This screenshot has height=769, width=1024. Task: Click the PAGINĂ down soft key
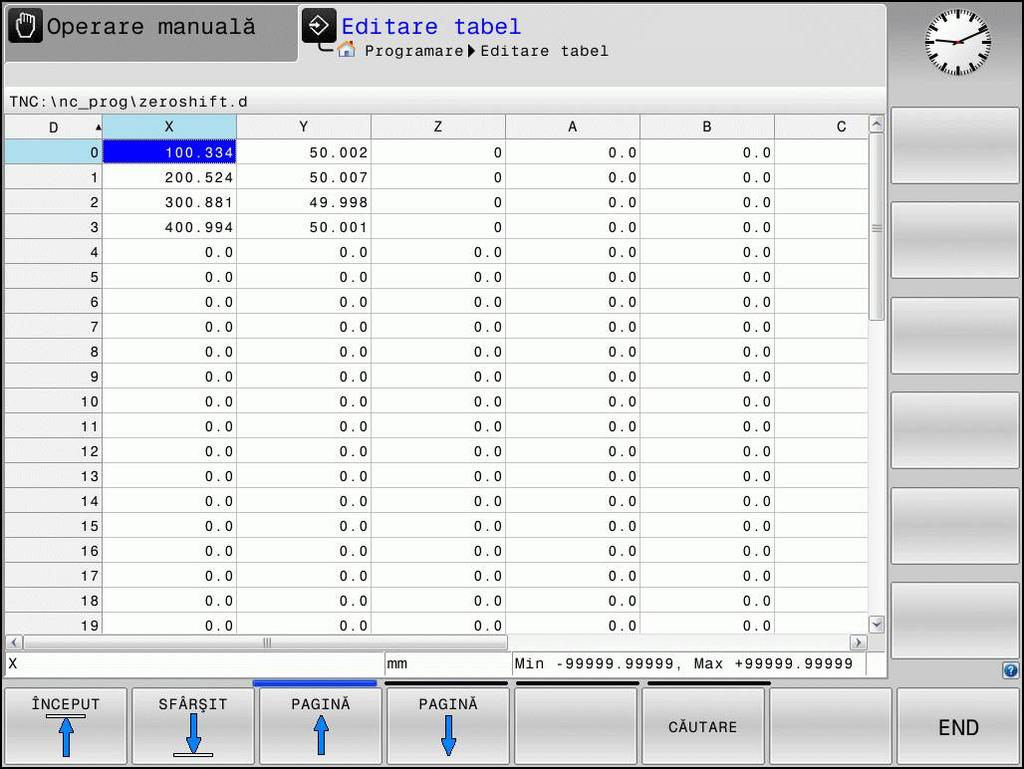[448, 726]
